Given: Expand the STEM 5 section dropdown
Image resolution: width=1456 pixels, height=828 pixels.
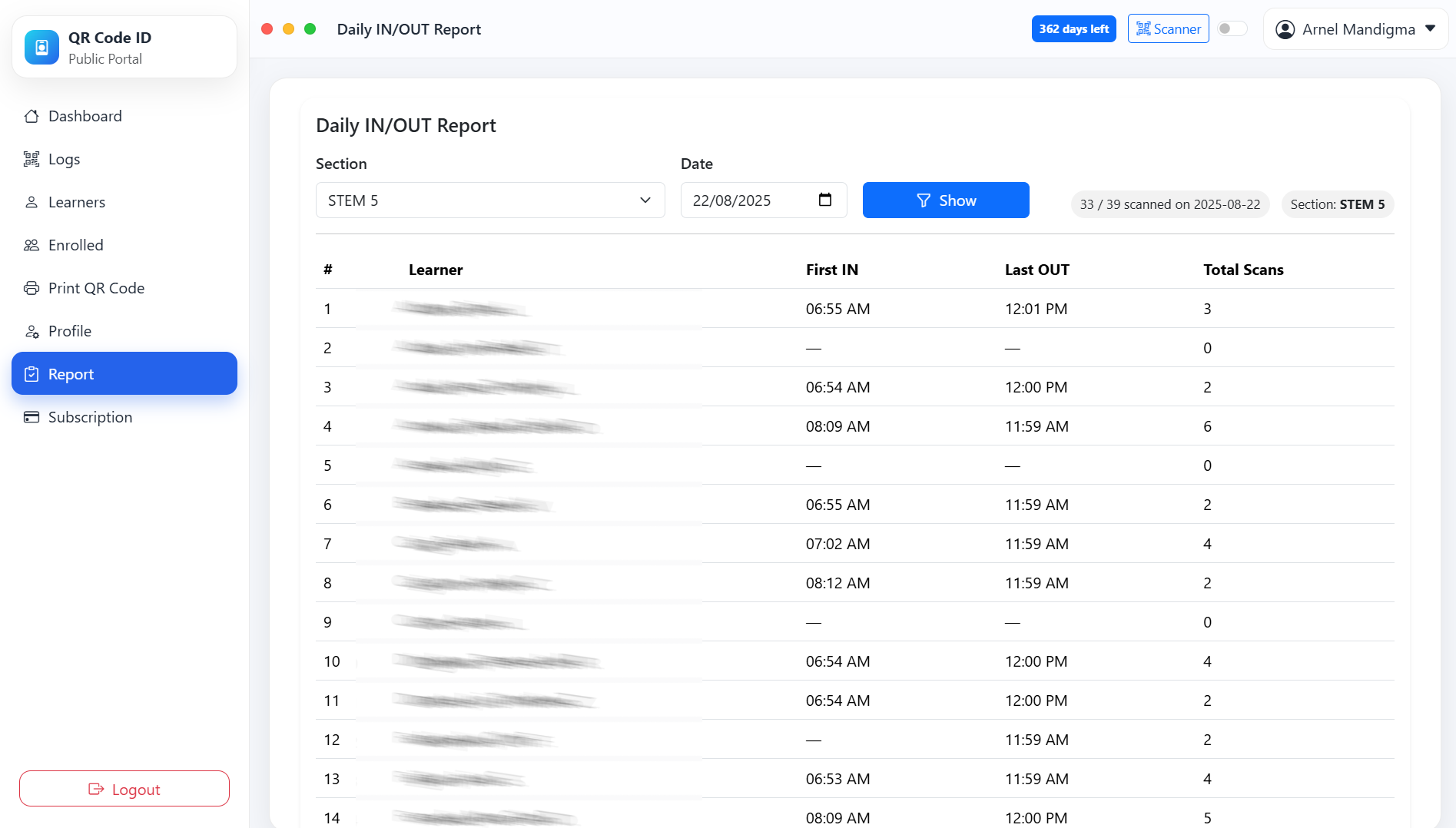Looking at the screenshot, I should 489,200.
